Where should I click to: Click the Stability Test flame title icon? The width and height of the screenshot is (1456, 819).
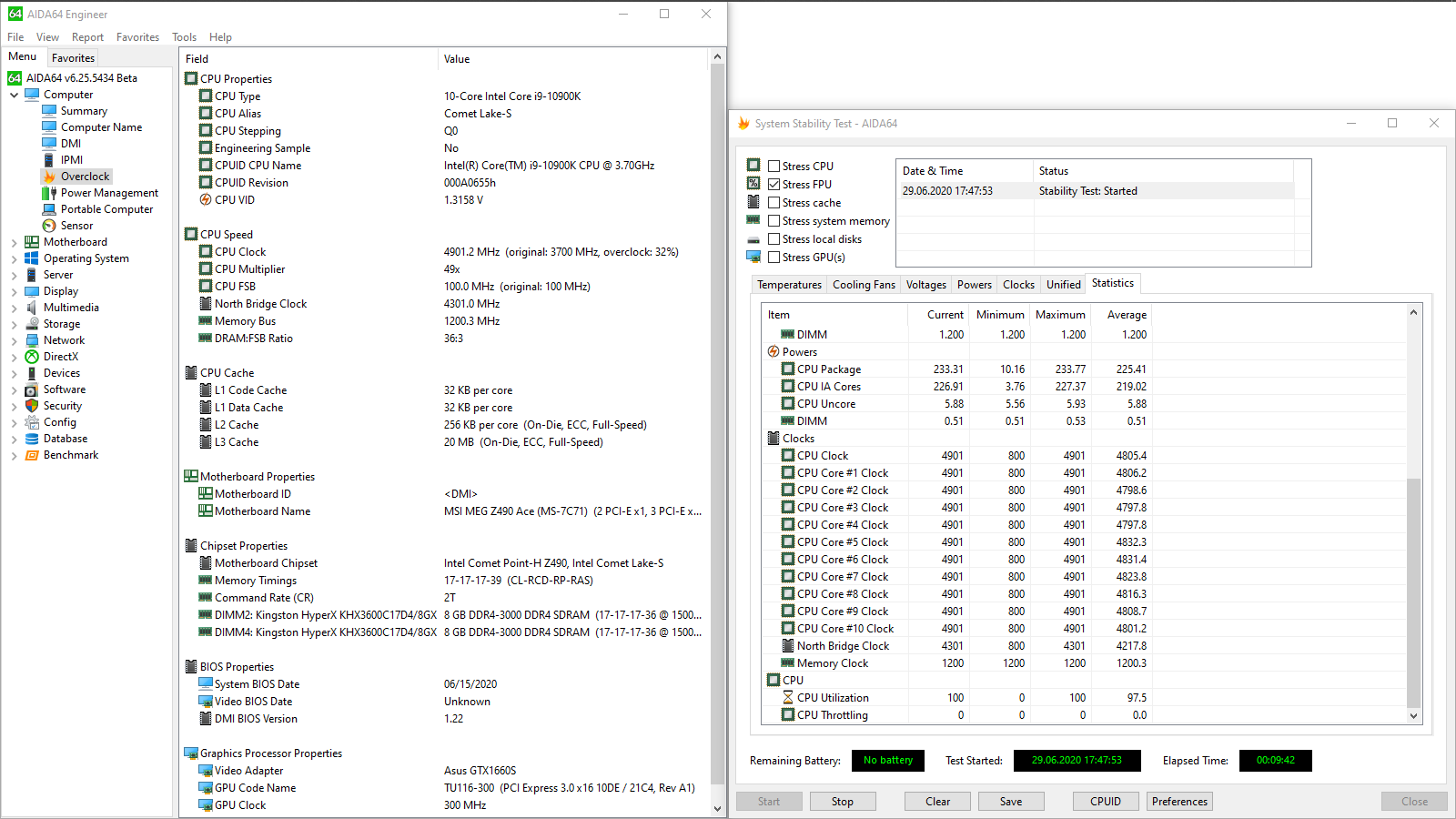pos(743,124)
